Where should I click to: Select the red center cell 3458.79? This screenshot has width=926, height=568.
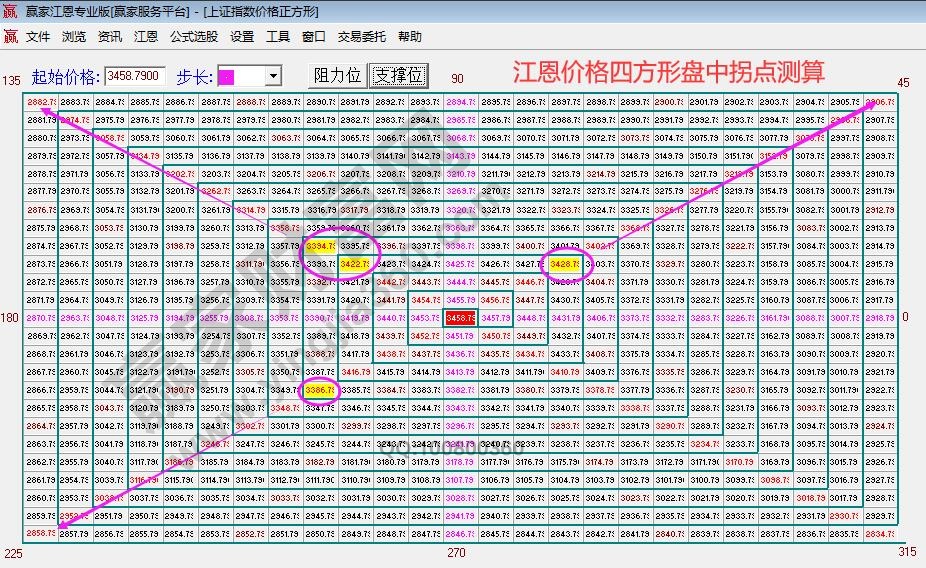(x=461, y=318)
